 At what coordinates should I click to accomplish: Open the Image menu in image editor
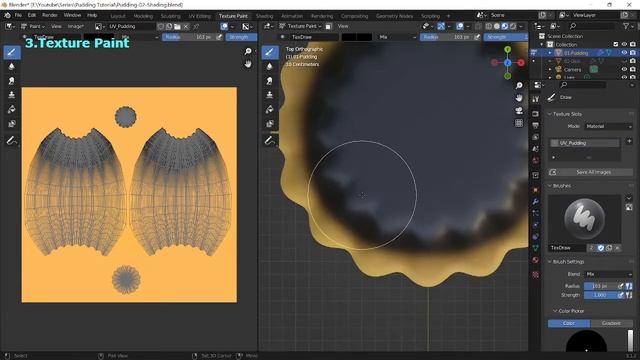[x=76, y=26]
